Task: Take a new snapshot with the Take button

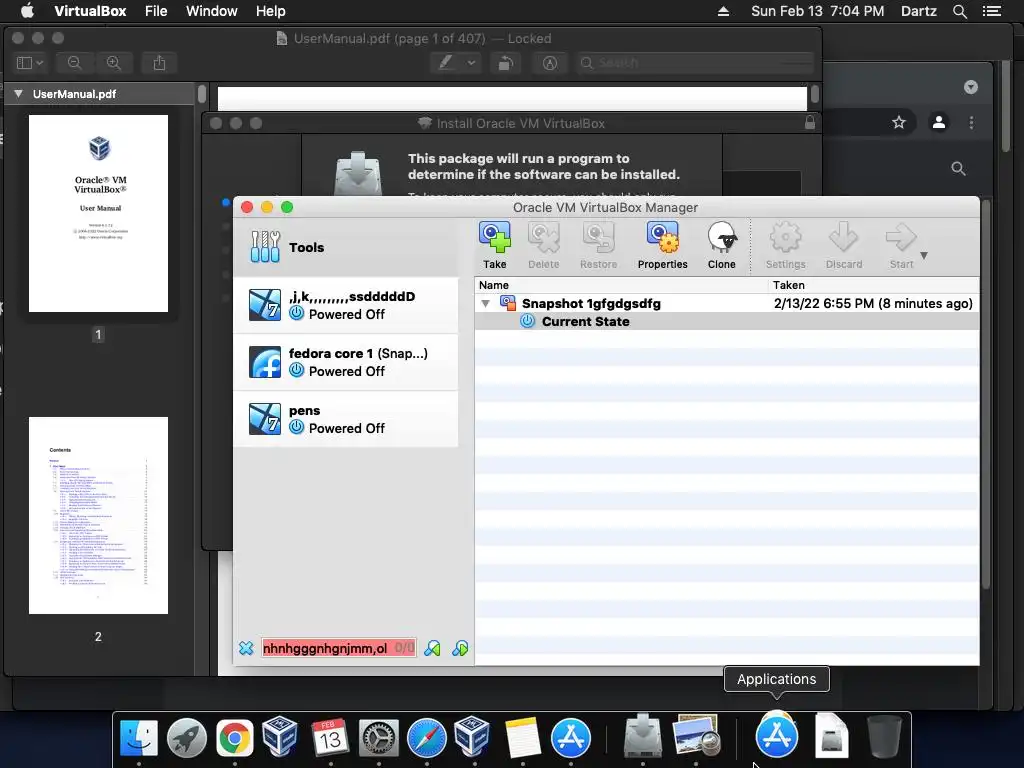Action: tap(494, 245)
